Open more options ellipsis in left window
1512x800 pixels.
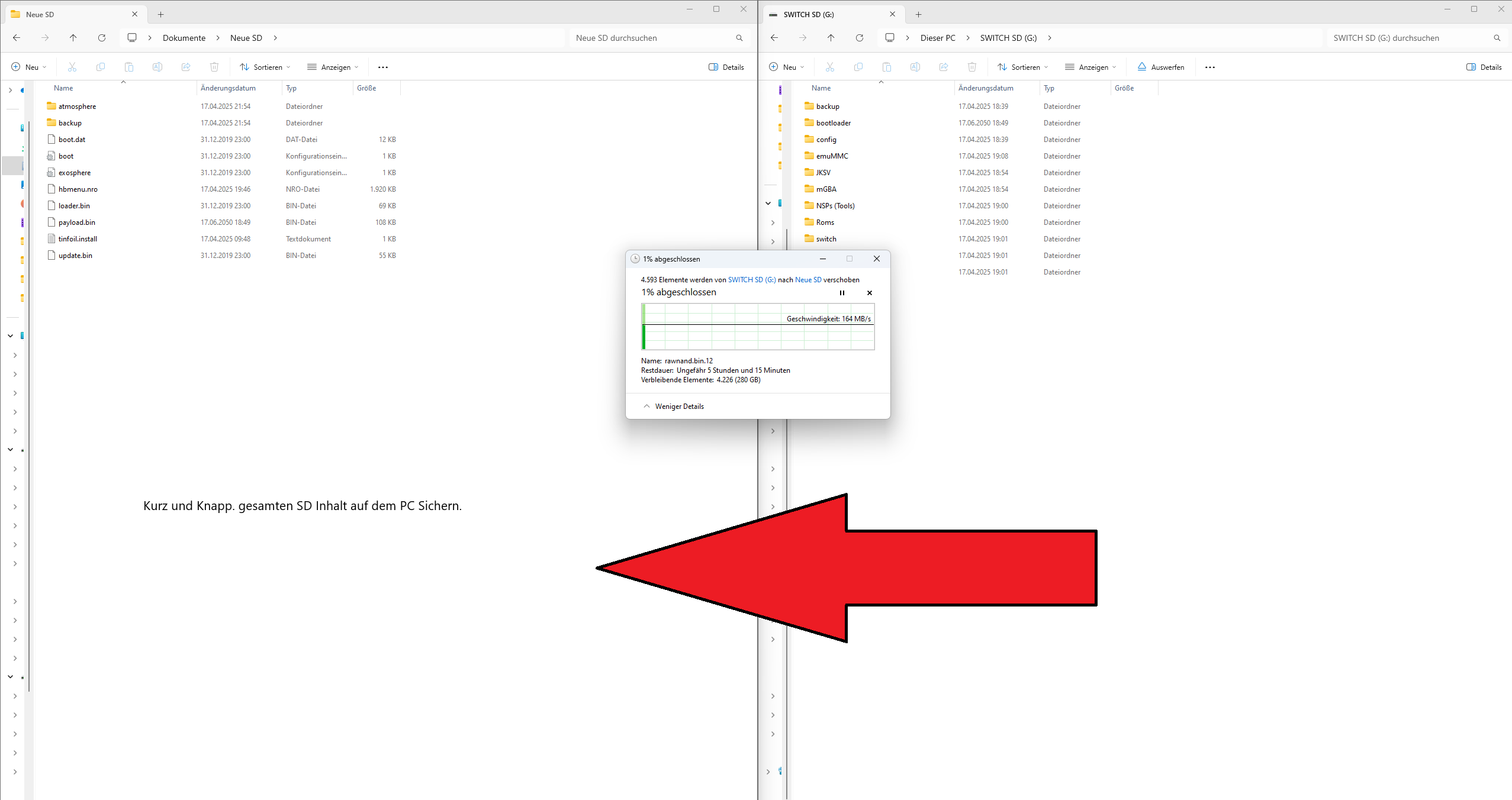(x=383, y=67)
